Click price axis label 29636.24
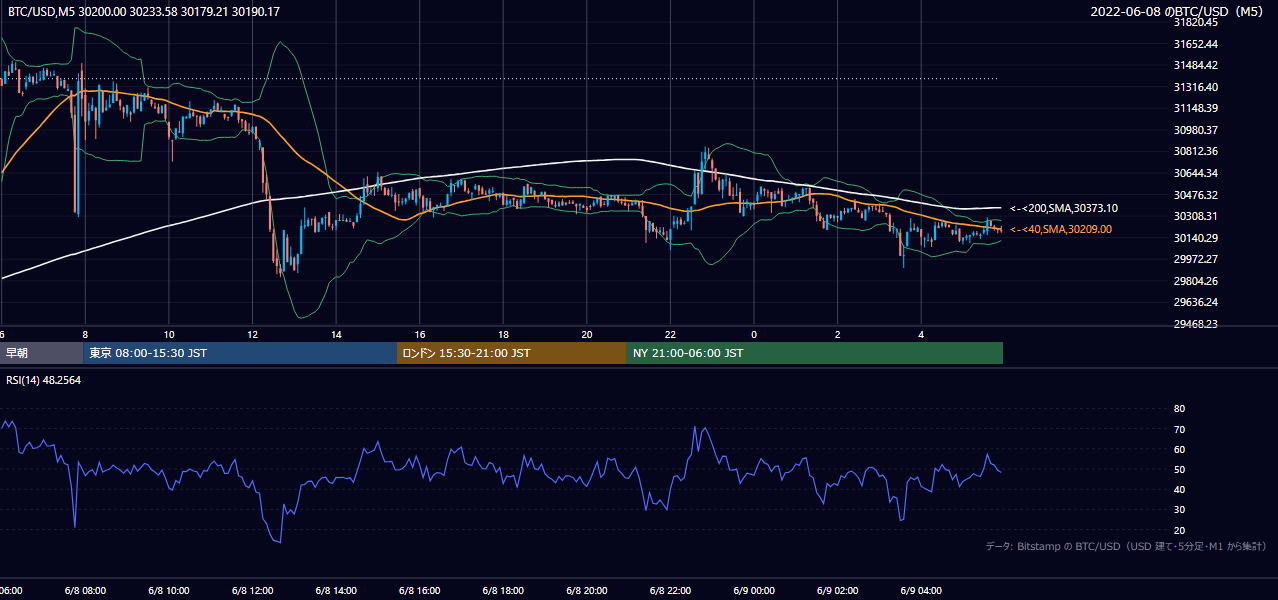1278x600 pixels. tap(1195, 302)
